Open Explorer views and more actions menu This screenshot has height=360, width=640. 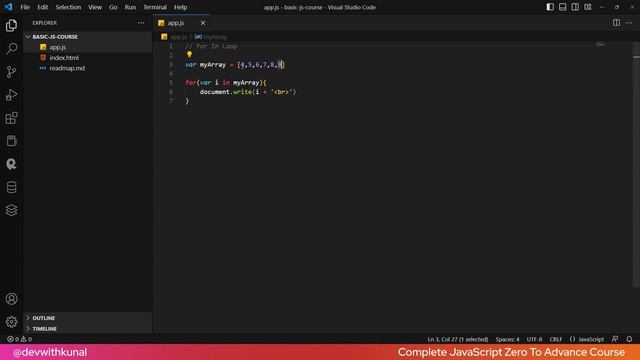pyautogui.click(x=141, y=23)
